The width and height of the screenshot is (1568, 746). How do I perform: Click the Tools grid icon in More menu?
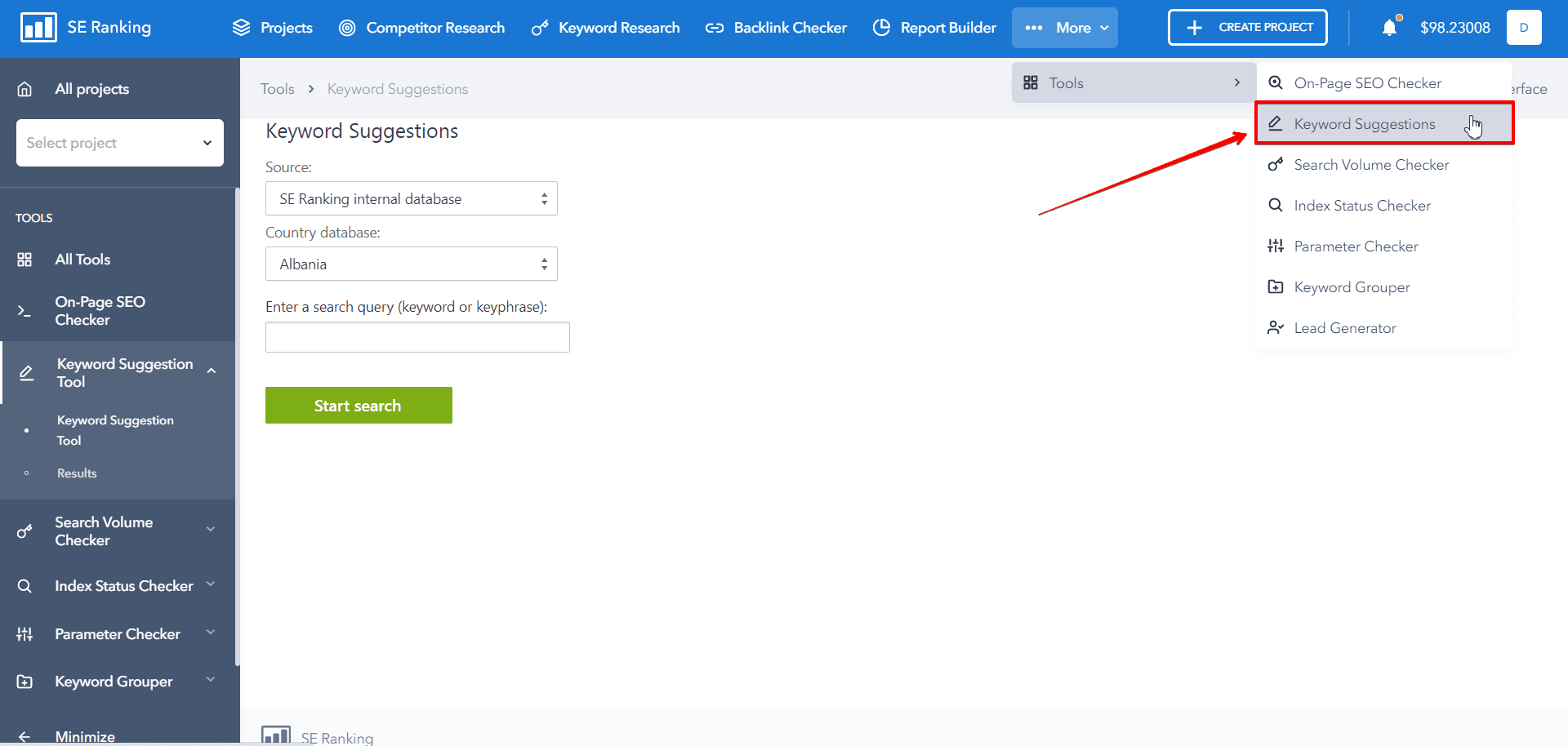pyautogui.click(x=1031, y=82)
